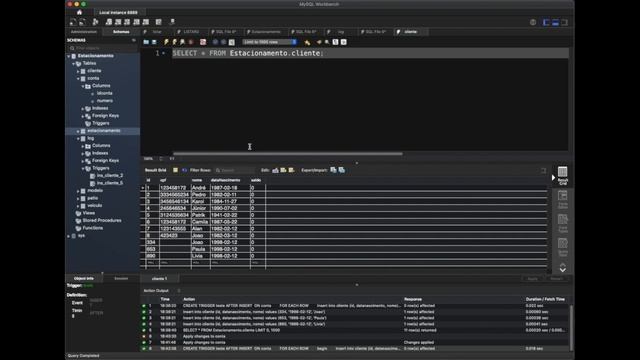Click the create new table icon
The image size is (640, 360).
click(118, 22)
